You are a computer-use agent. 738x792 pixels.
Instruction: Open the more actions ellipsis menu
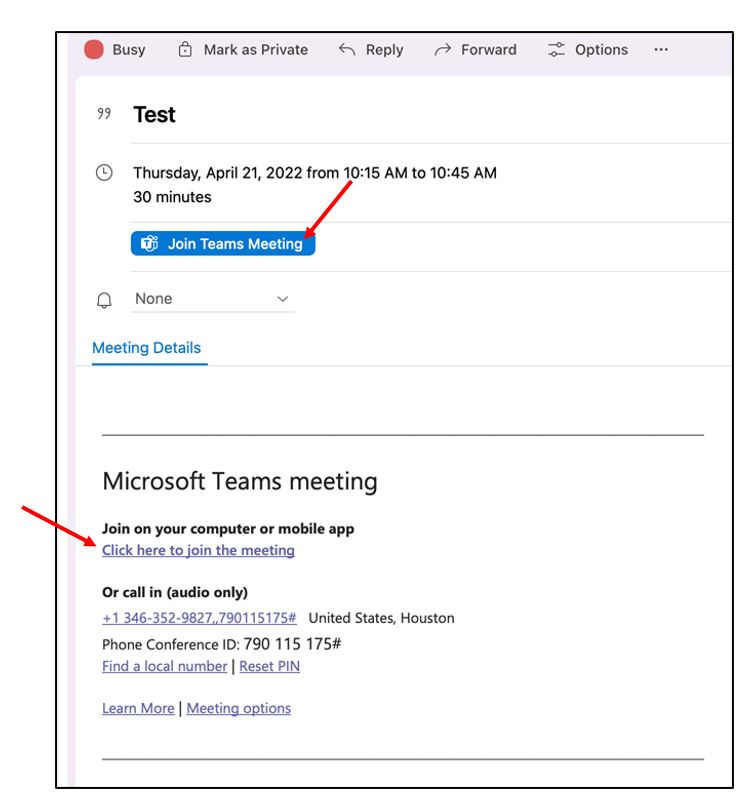(x=660, y=50)
